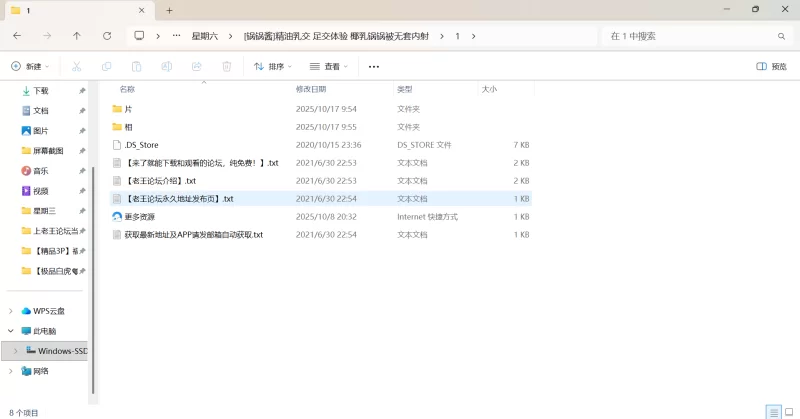The width and height of the screenshot is (800, 419).
Task: Open the 查看 view dropdown
Action: 328,66
